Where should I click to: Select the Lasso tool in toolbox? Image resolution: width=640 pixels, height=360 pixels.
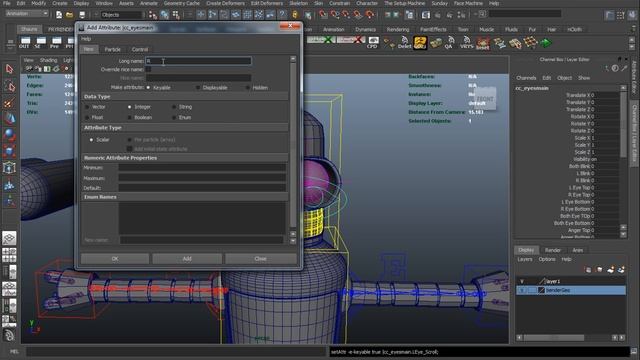[9, 86]
